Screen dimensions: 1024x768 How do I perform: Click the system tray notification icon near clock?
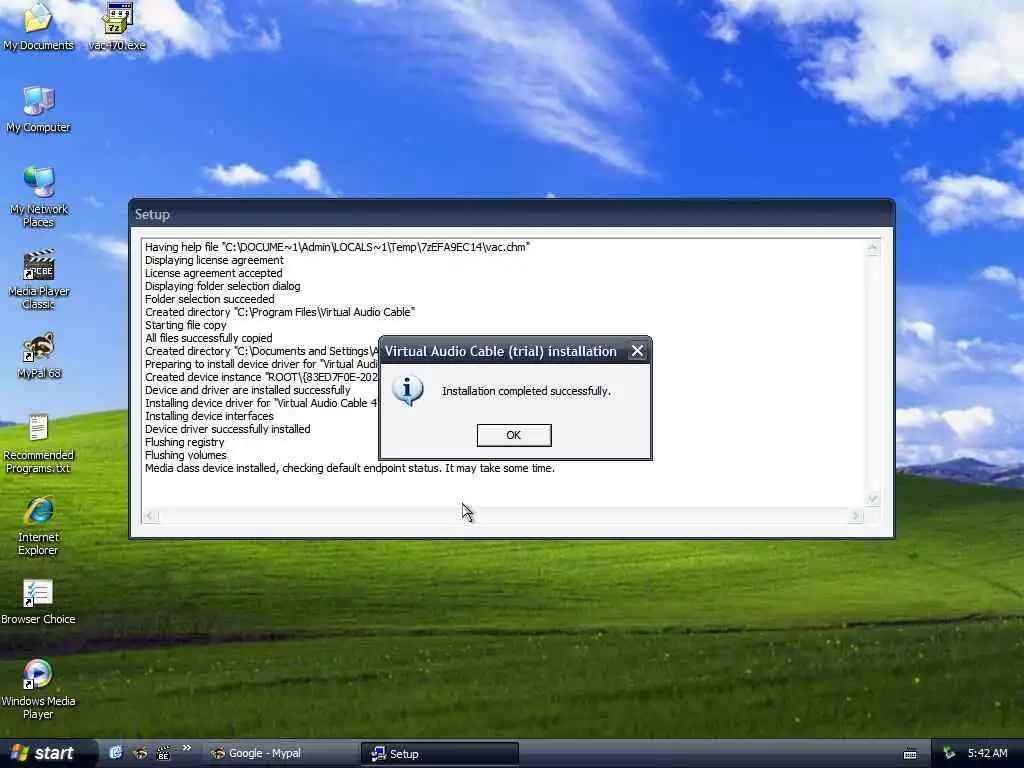(x=949, y=754)
